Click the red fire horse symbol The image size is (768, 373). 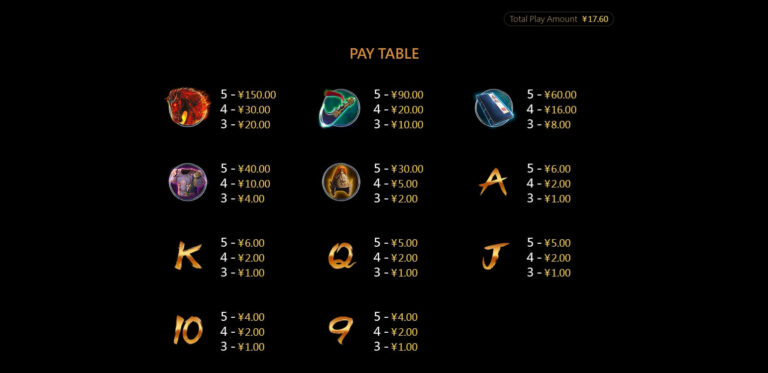(188, 108)
